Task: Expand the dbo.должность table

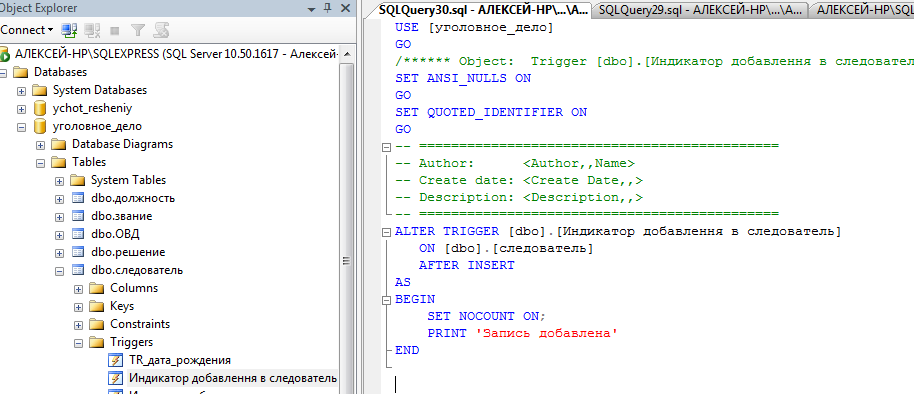Action: tap(59, 199)
